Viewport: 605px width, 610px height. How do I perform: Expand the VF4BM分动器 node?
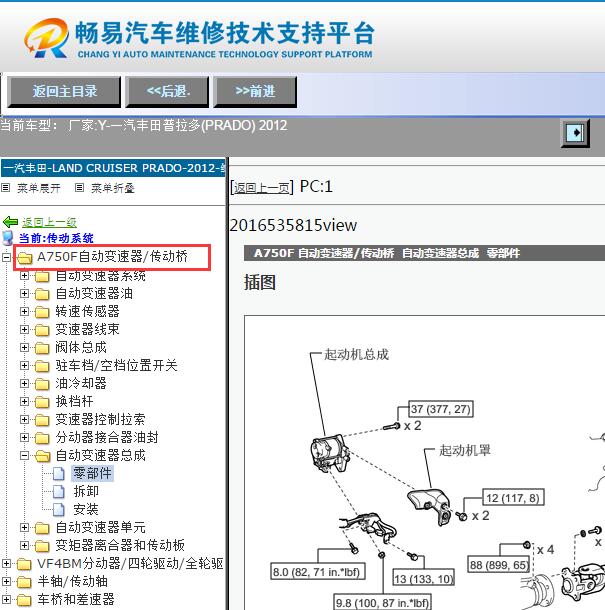6,563
